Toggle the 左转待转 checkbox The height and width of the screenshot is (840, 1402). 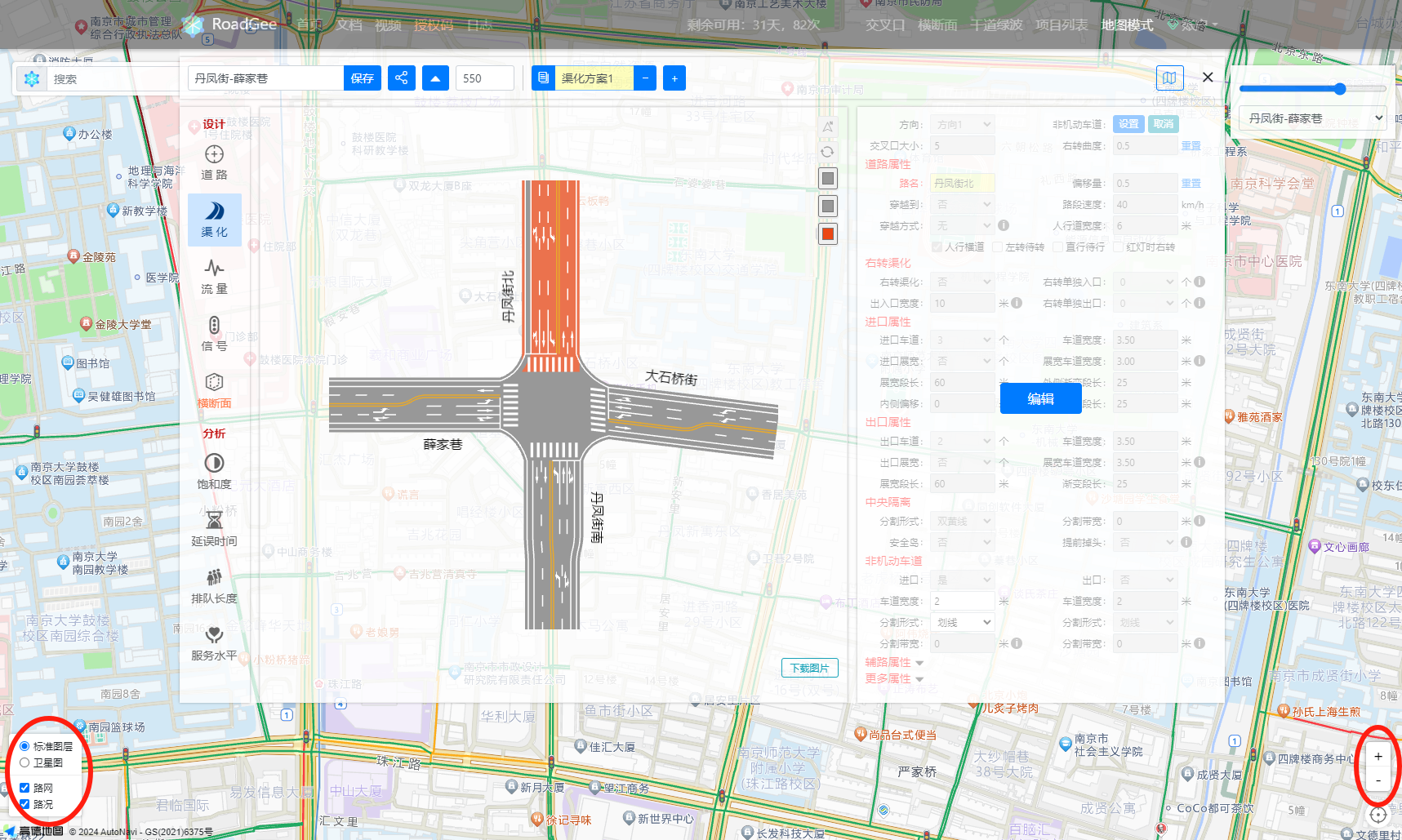[x=997, y=247]
